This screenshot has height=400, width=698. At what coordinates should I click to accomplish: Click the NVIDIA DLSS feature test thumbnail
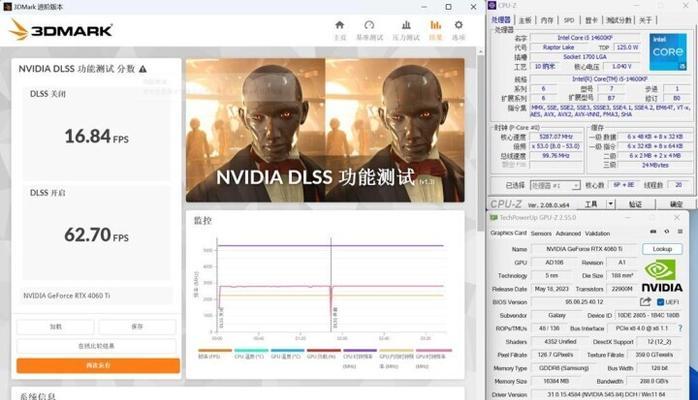(325, 130)
